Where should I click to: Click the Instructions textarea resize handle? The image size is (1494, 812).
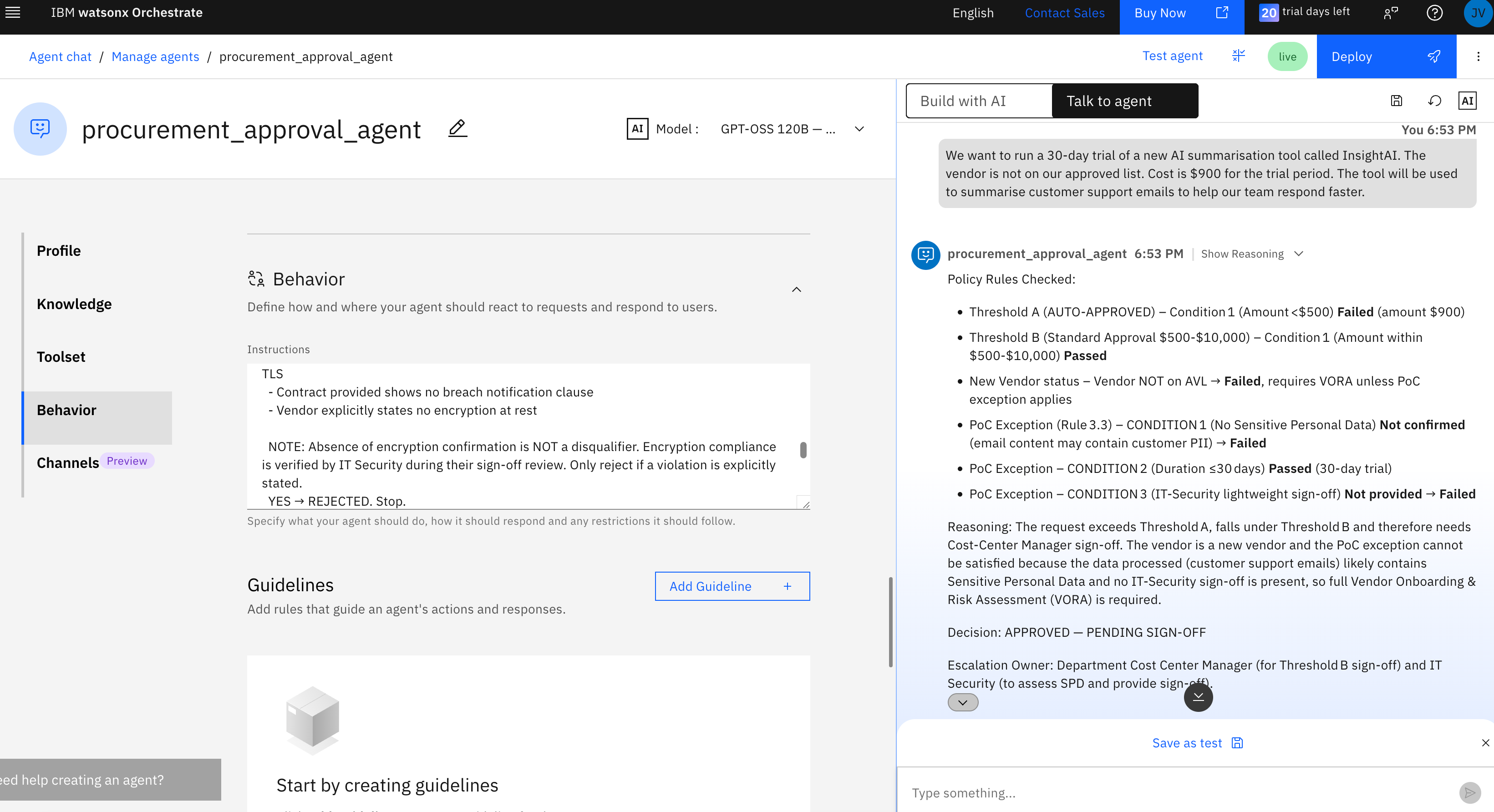click(x=806, y=504)
